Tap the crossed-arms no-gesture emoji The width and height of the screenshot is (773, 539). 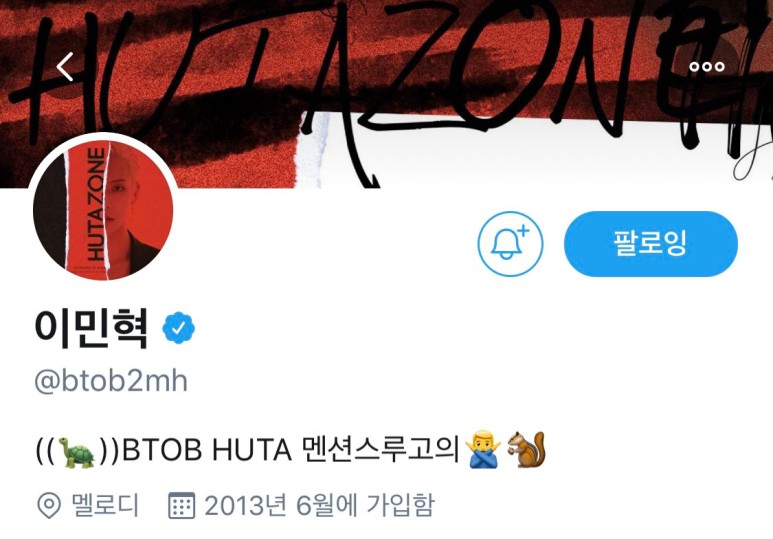click(483, 449)
